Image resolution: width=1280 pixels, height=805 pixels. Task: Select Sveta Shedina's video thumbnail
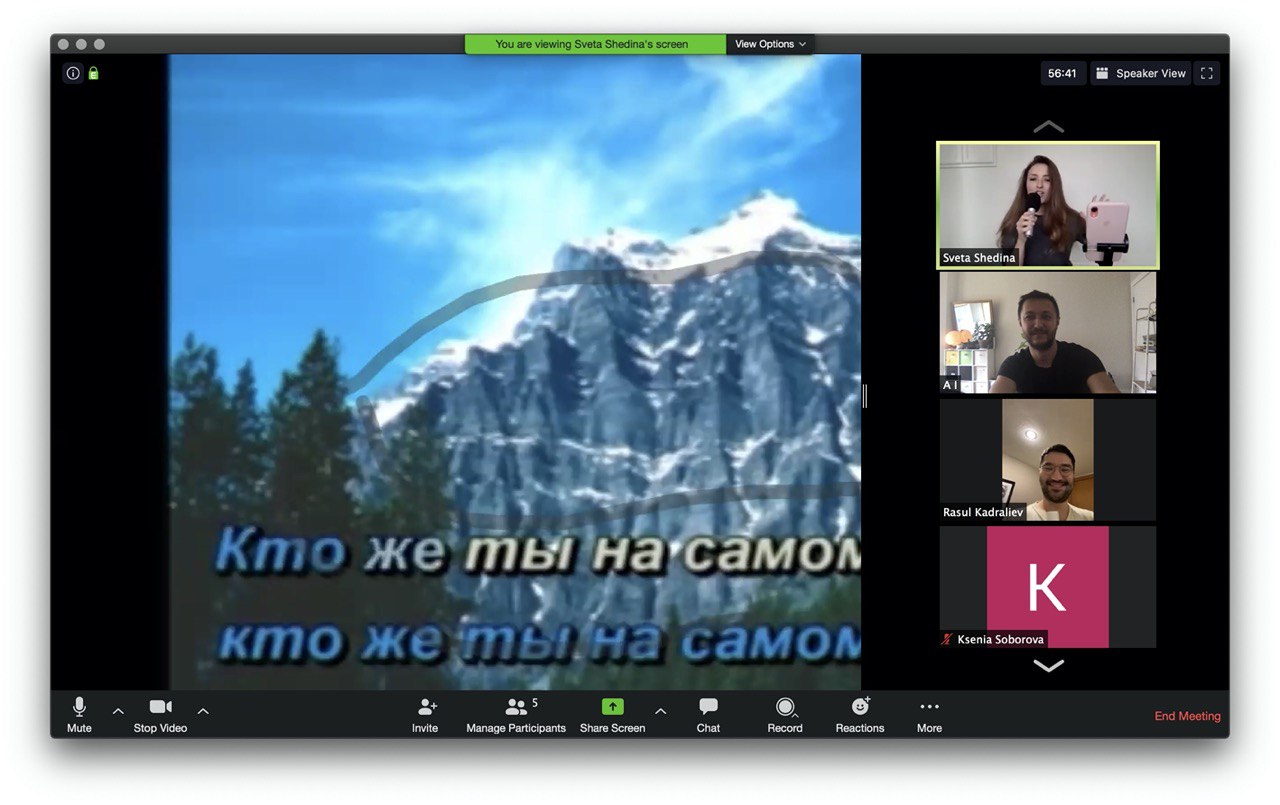point(1048,205)
